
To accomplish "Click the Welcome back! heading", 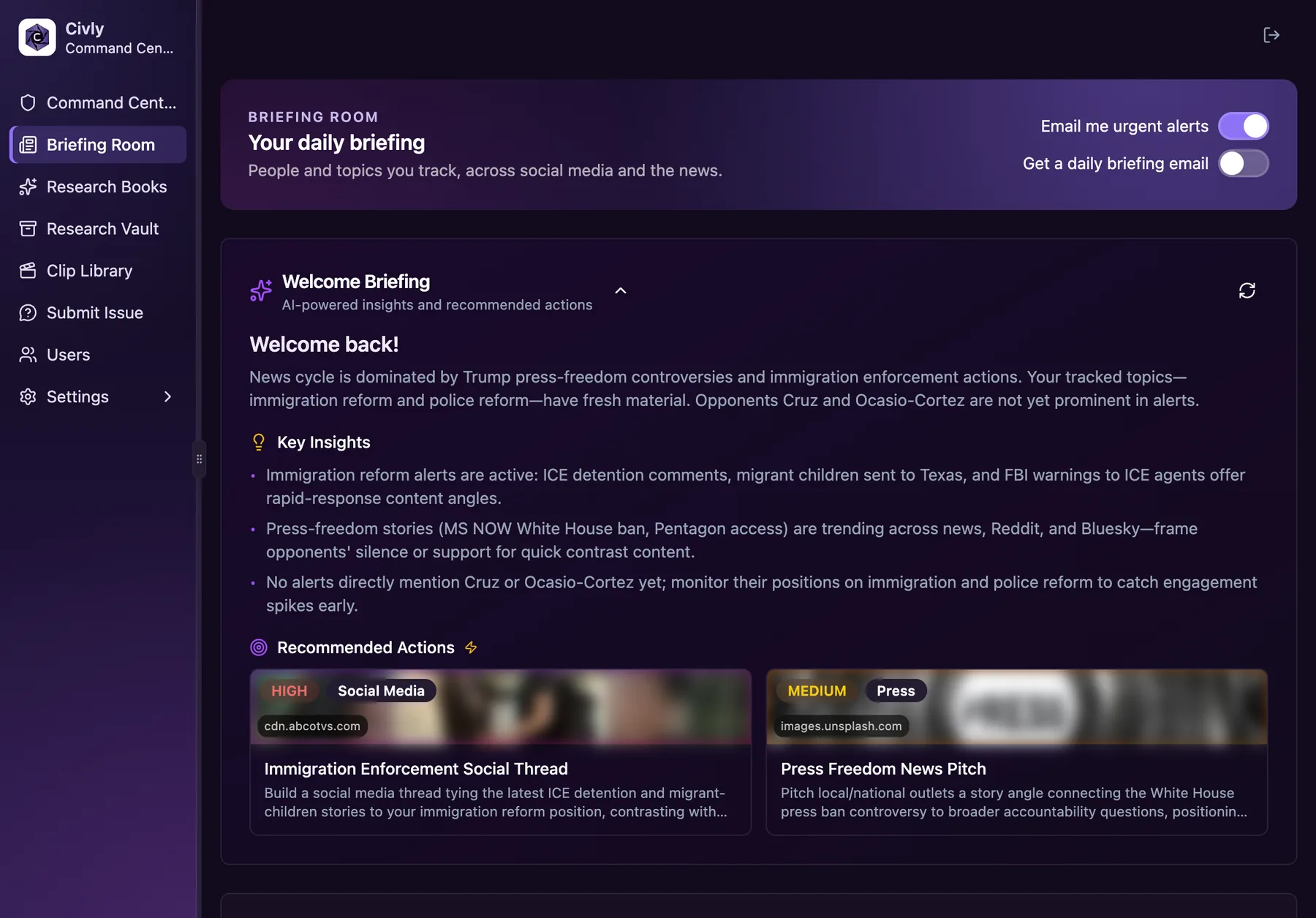I will pos(324,344).
